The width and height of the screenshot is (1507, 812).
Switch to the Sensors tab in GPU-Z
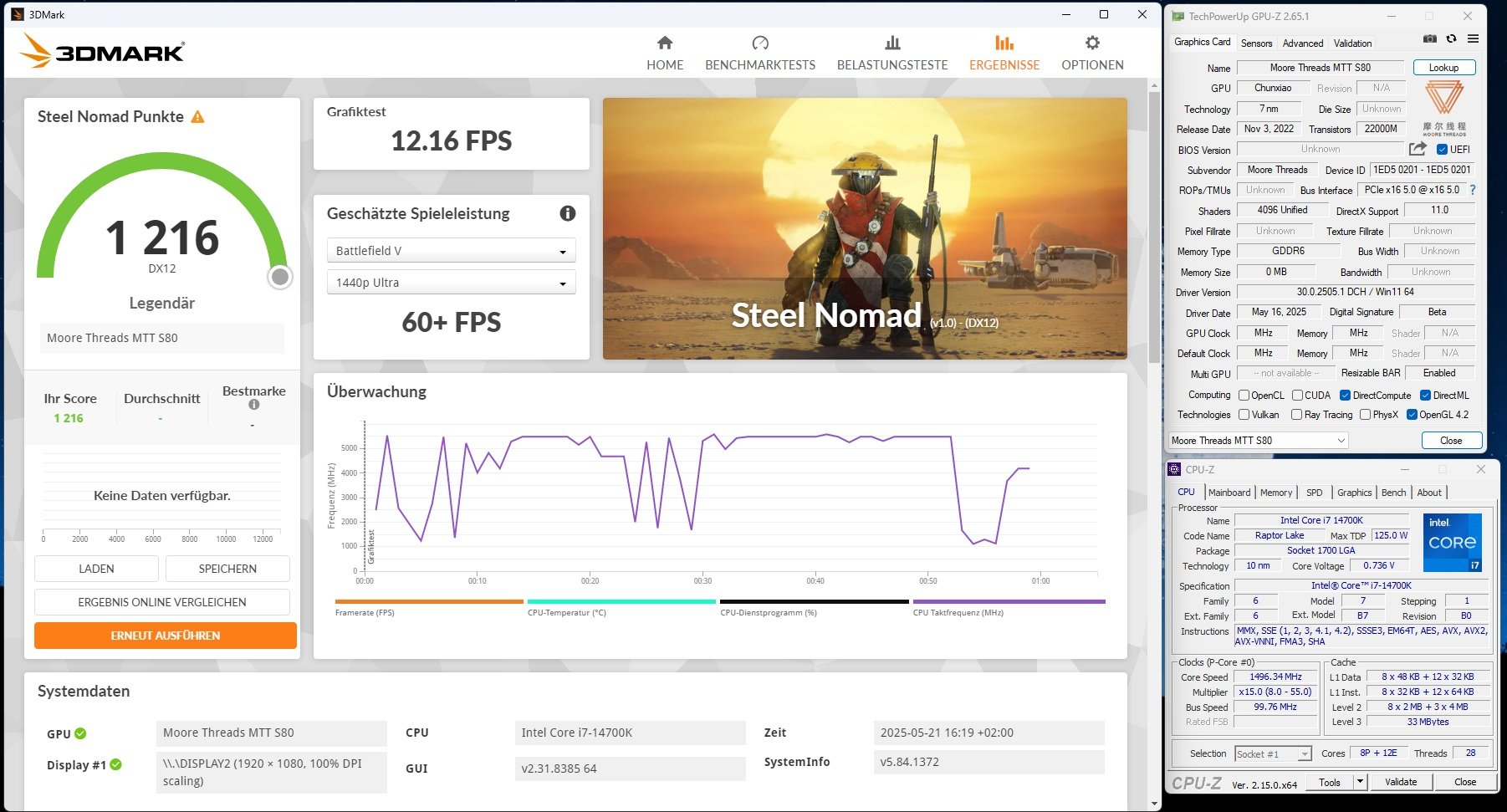coord(1256,43)
